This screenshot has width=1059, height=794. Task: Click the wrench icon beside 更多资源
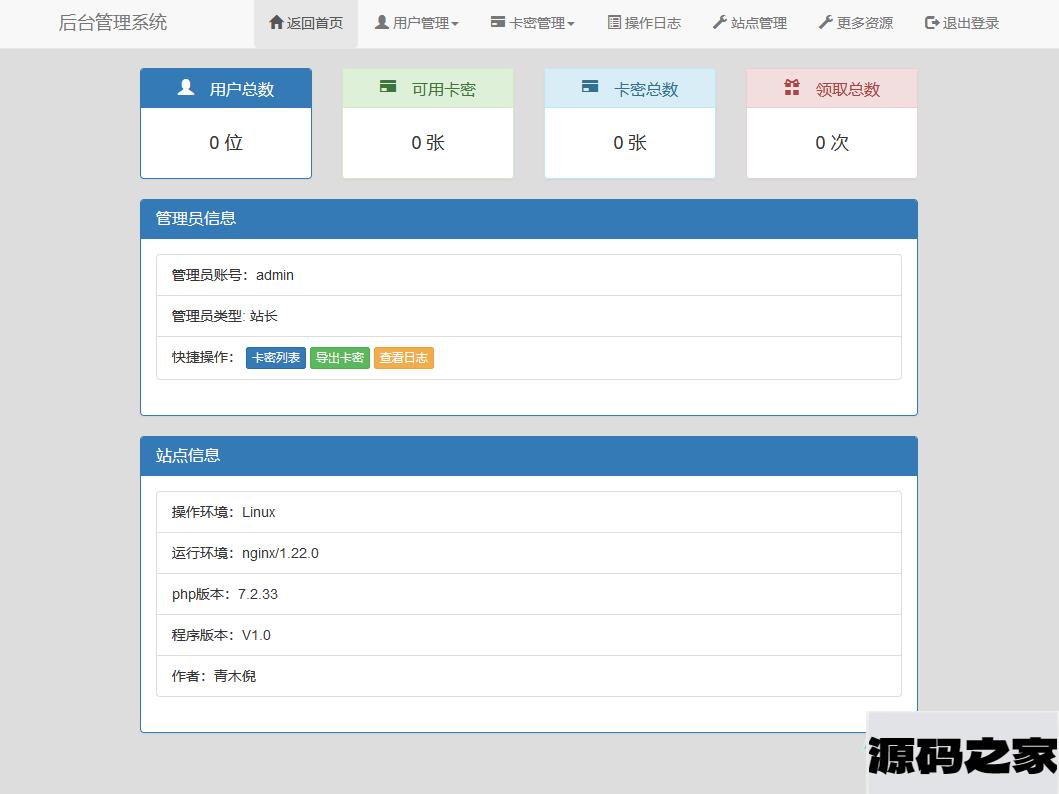point(826,22)
